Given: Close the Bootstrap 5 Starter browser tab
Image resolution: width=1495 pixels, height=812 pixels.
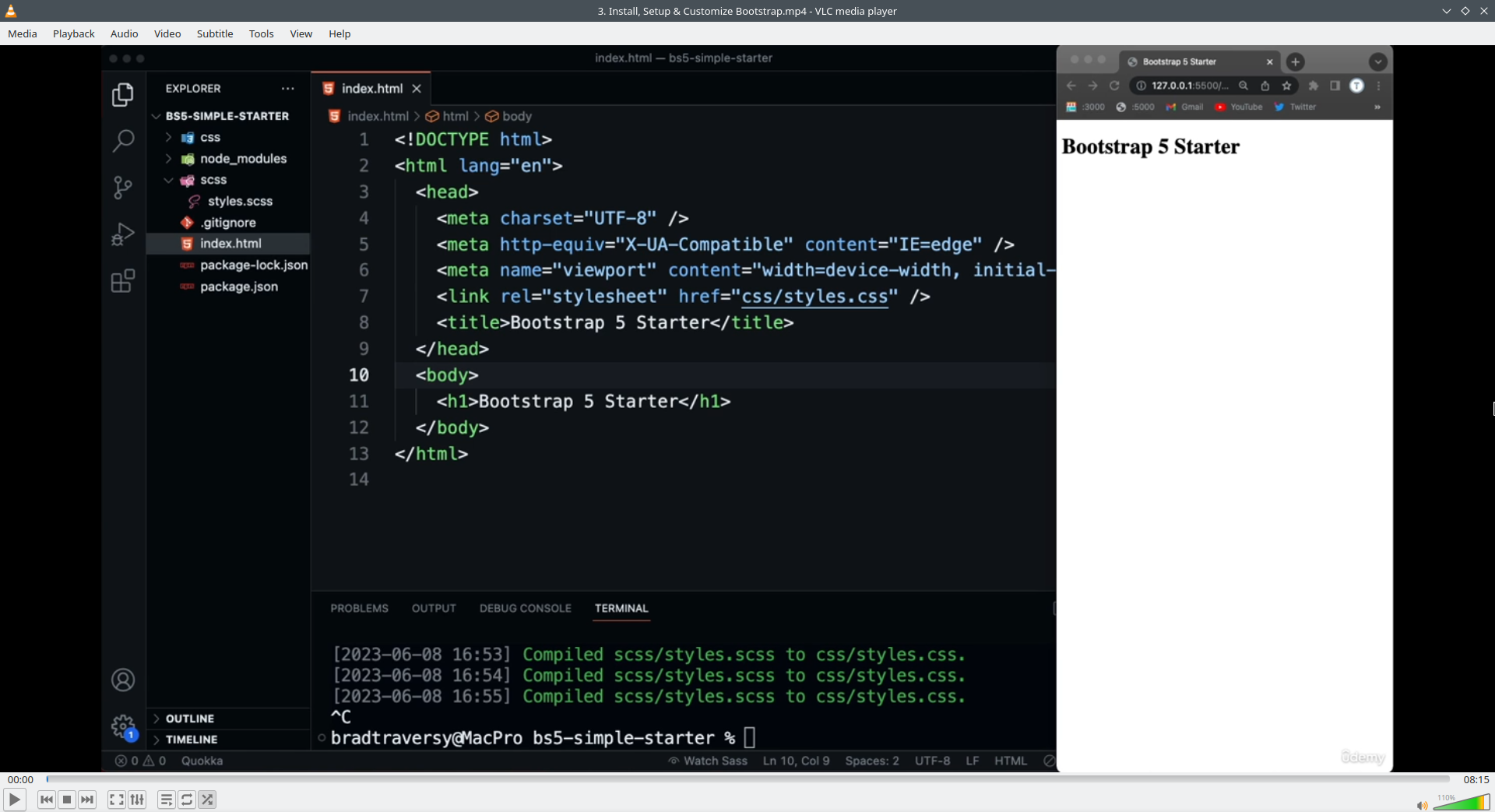Looking at the screenshot, I should [x=1270, y=62].
